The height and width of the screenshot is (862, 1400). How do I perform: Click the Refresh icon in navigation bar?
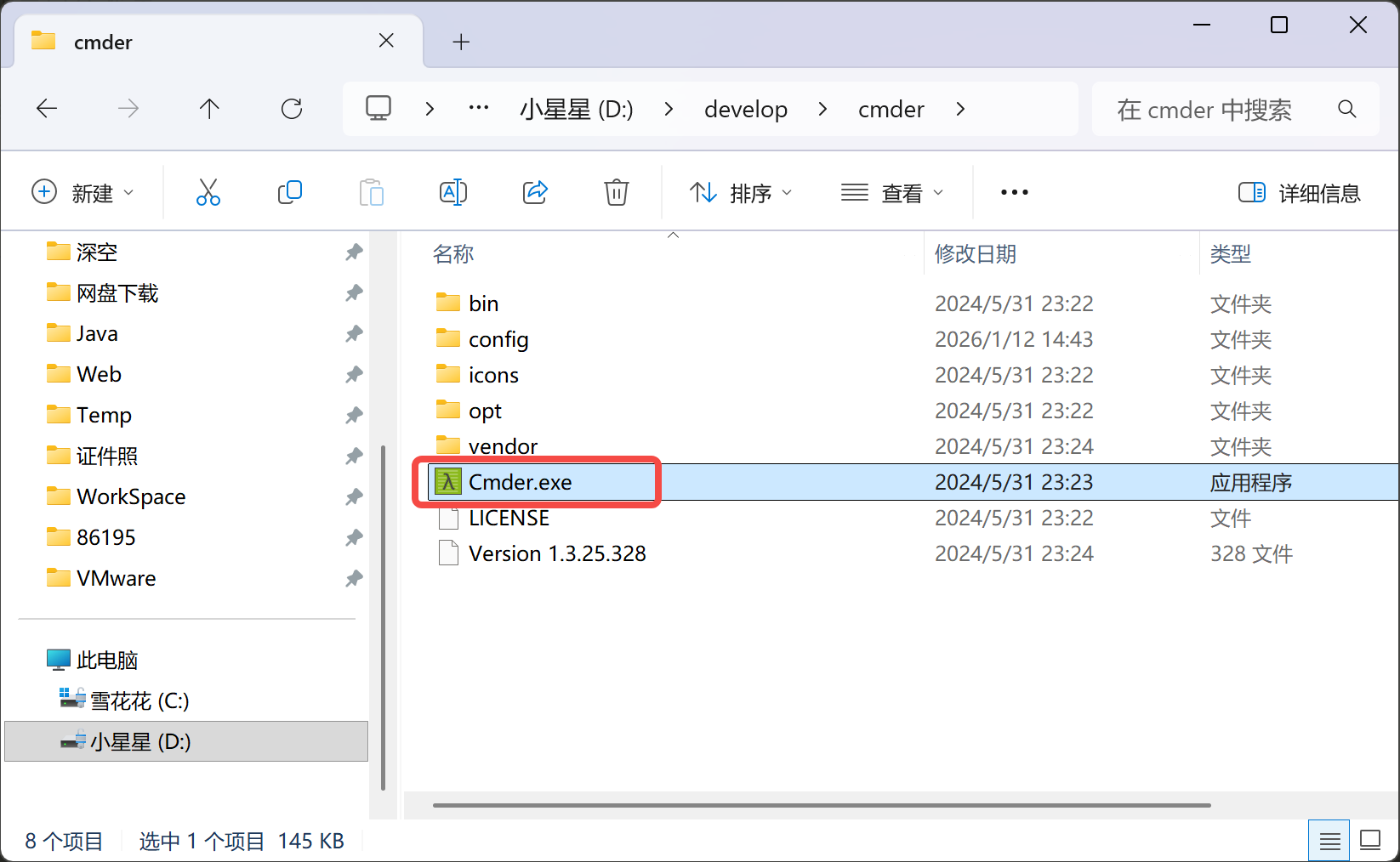292,108
